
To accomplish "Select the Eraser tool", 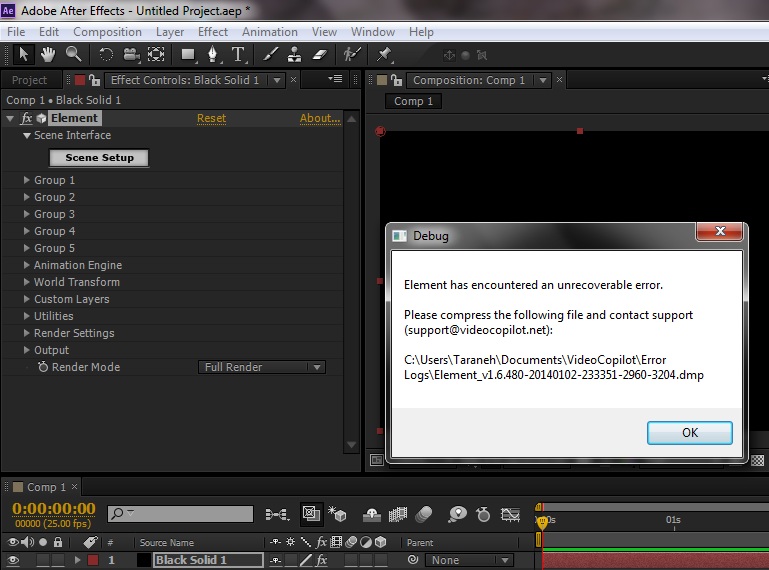I will tap(320, 54).
